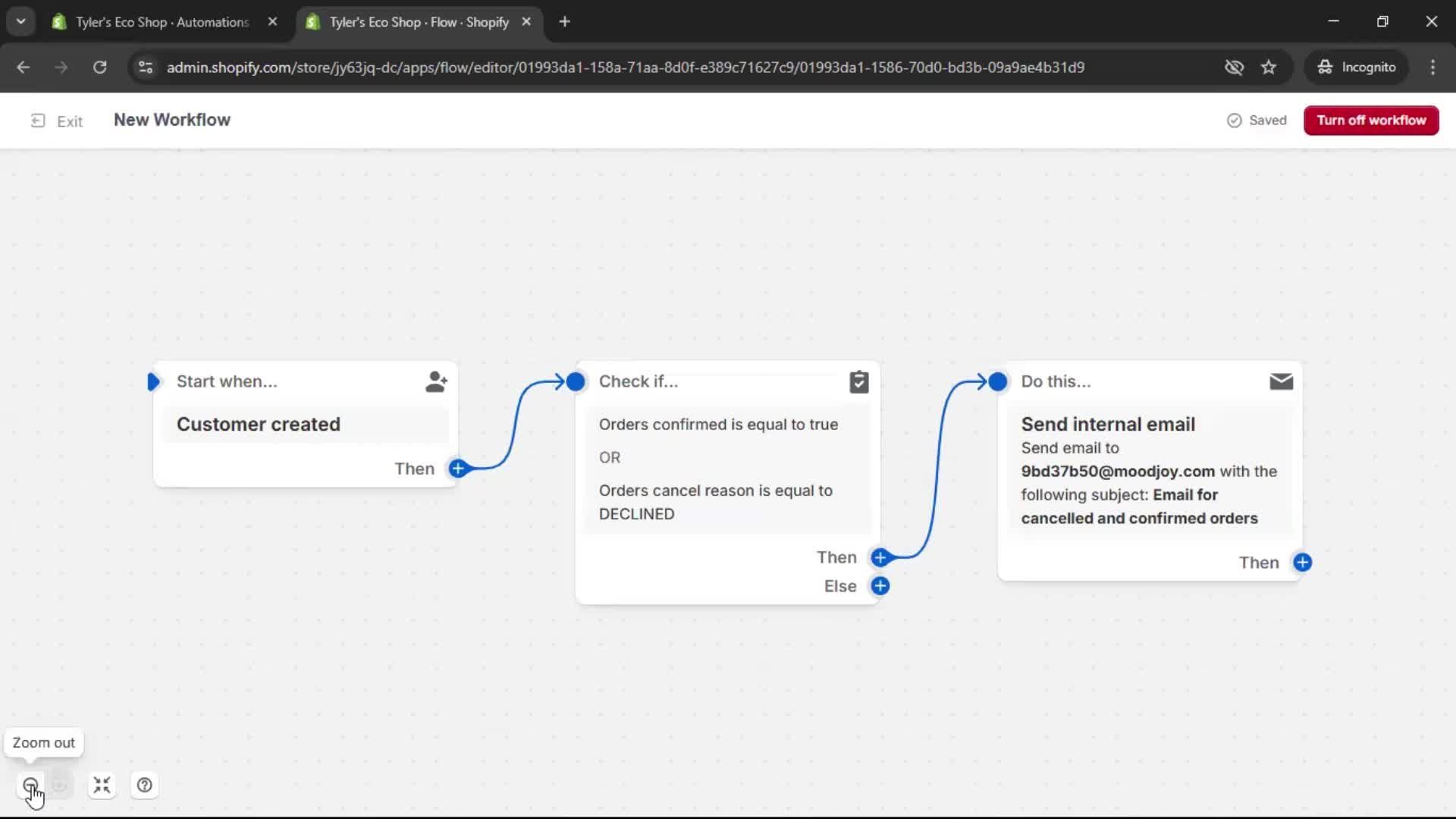Add a step after the condition's Then branch
This screenshot has height=819, width=1456.
[880, 557]
